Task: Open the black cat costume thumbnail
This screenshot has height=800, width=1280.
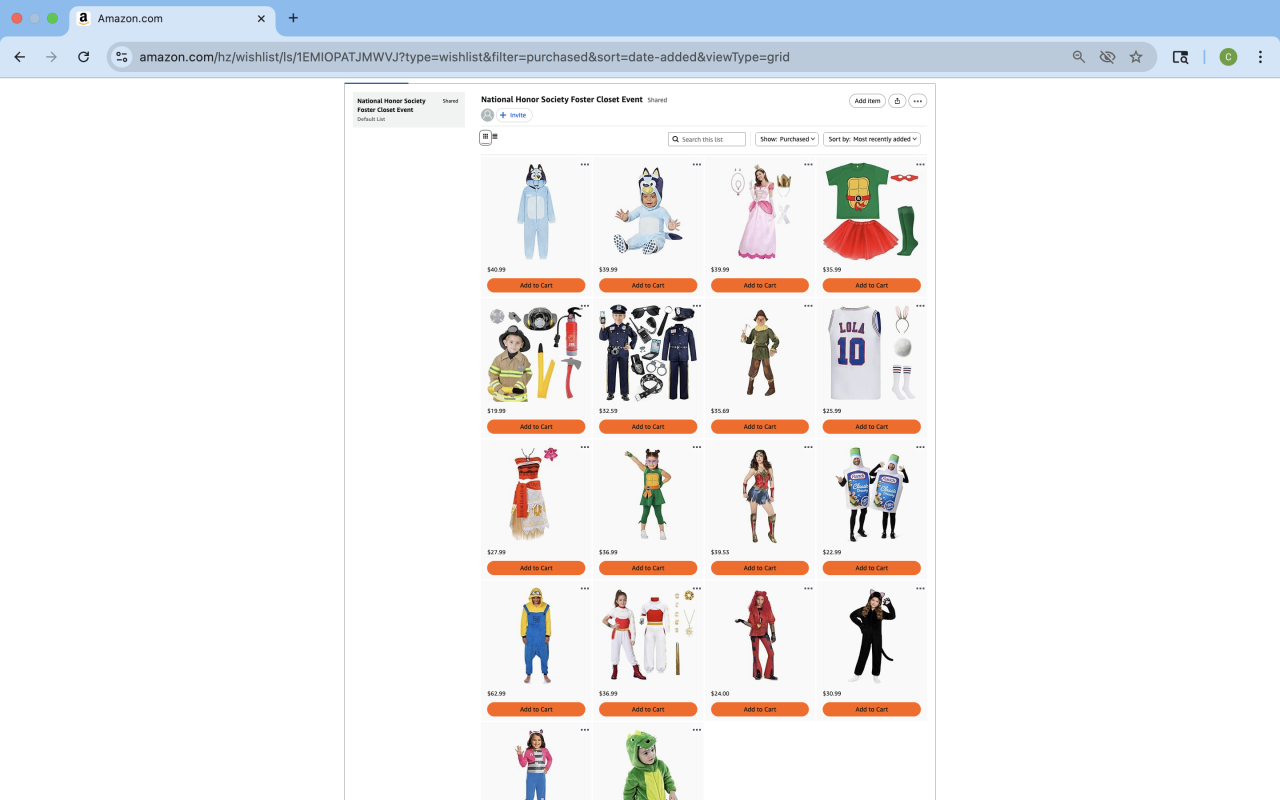Action: click(x=872, y=636)
